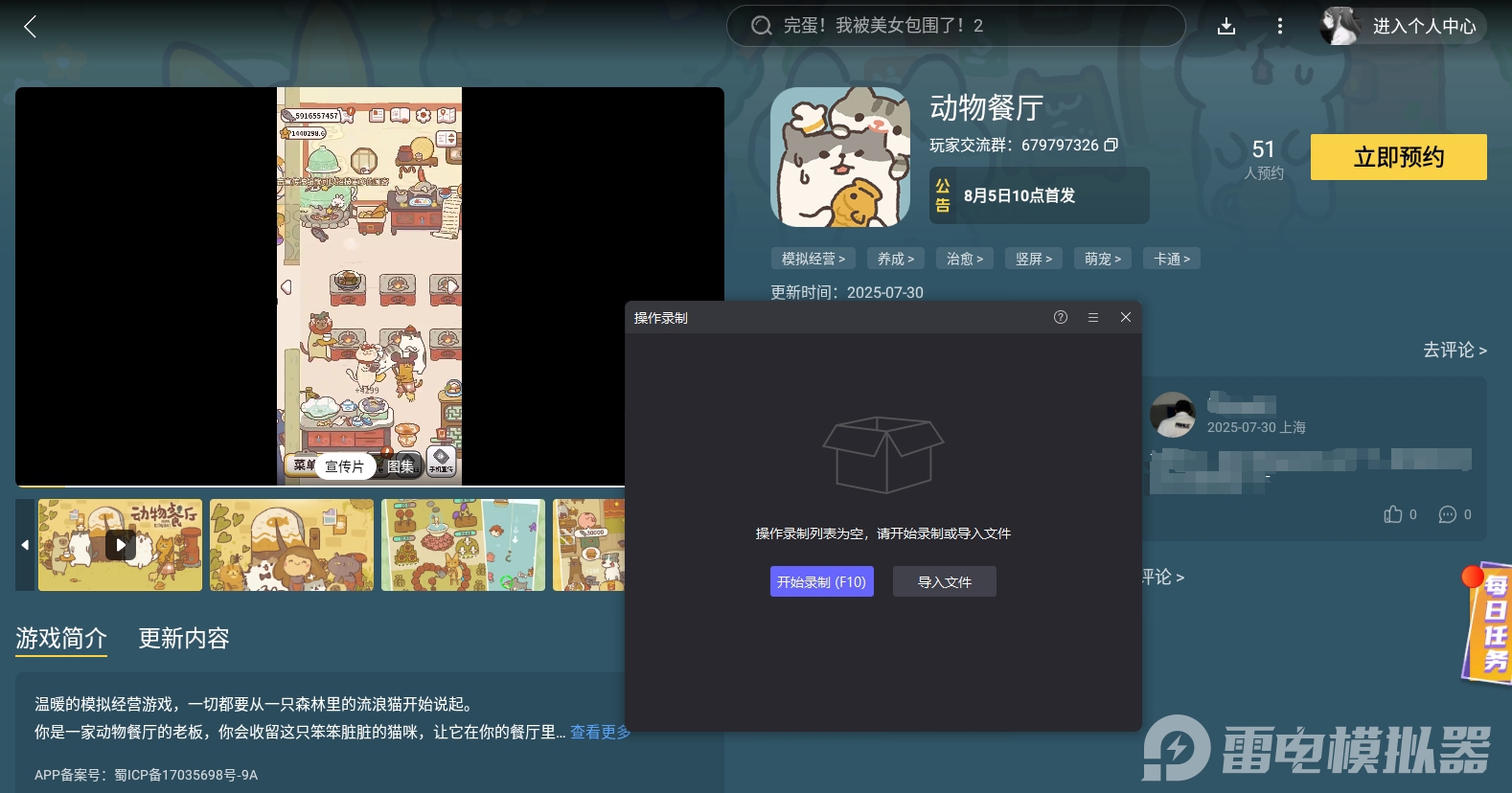Image resolution: width=1512 pixels, height=793 pixels.
Task: Focus the game search field
Action: (955, 26)
